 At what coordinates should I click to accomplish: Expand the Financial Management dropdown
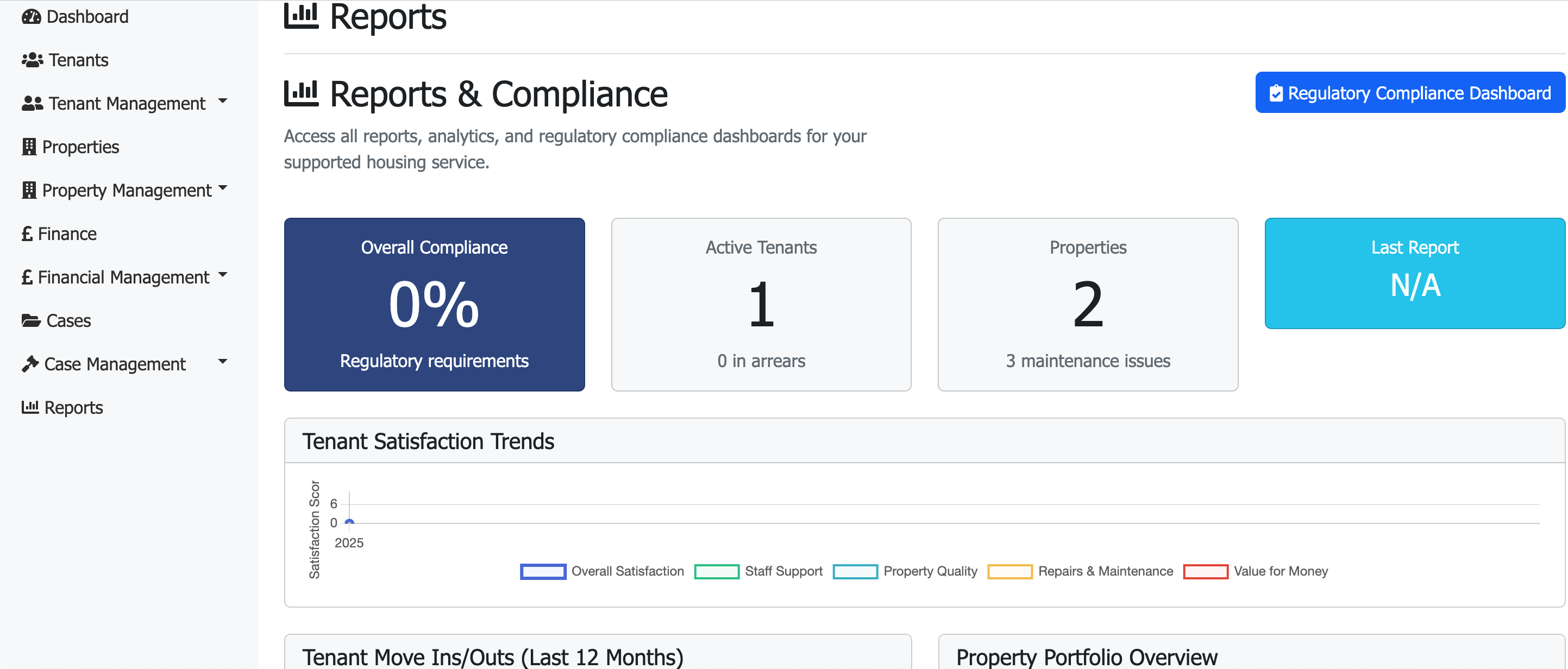coord(223,274)
